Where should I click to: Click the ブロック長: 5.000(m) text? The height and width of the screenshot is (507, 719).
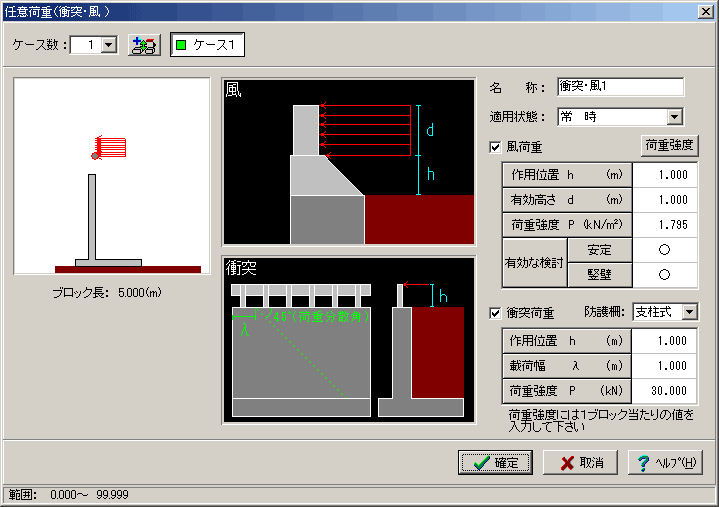point(107,292)
